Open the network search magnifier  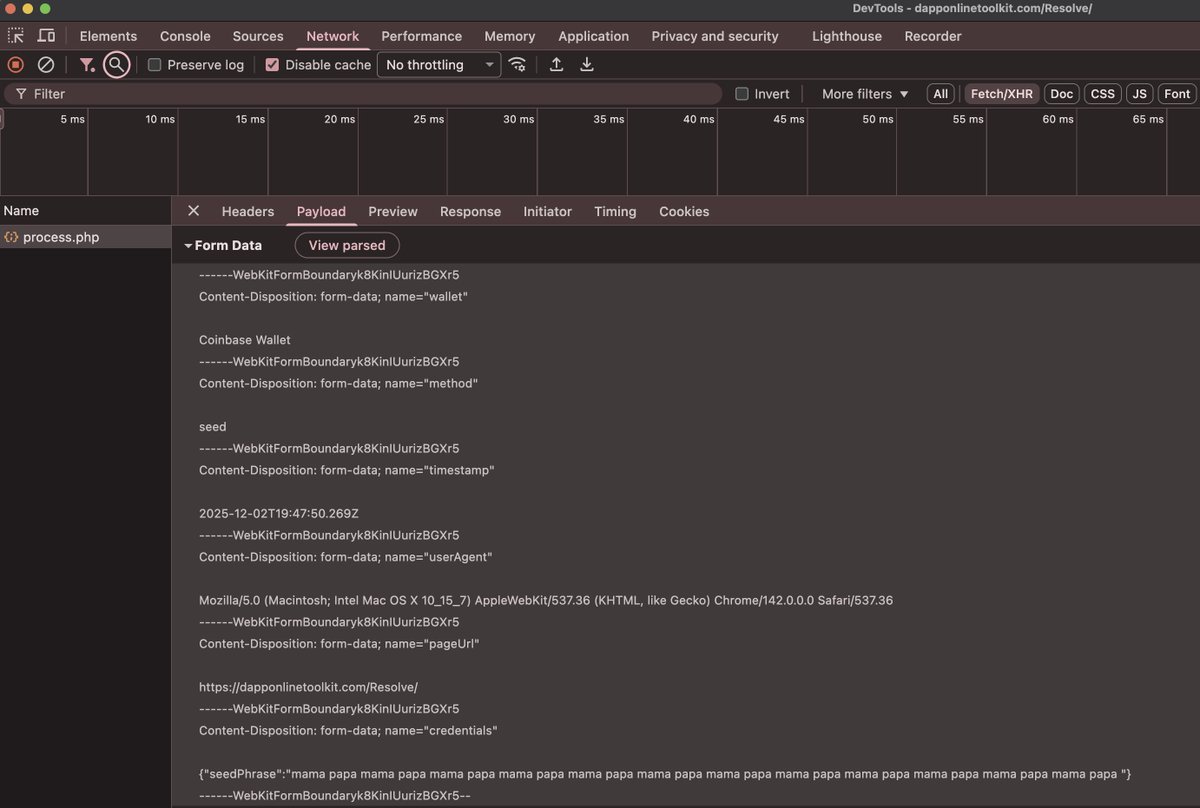click(x=117, y=65)
